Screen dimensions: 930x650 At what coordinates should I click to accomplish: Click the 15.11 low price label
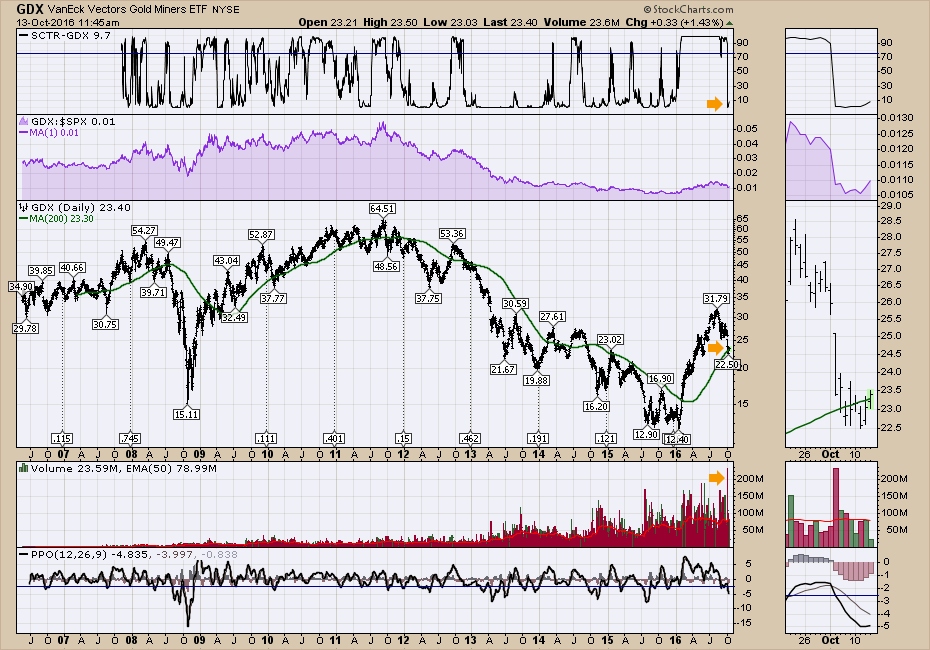(186, 415)
